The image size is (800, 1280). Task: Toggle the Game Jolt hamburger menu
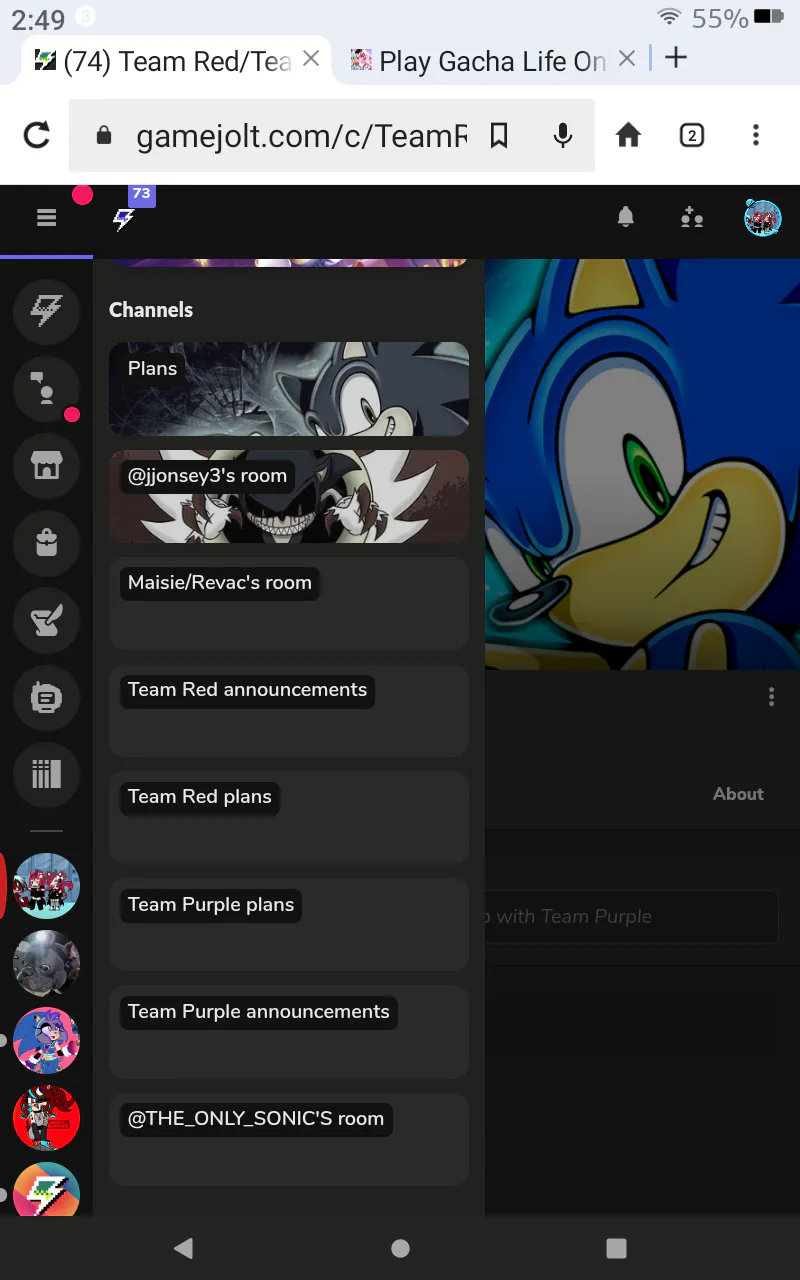(x=46, y=217)
